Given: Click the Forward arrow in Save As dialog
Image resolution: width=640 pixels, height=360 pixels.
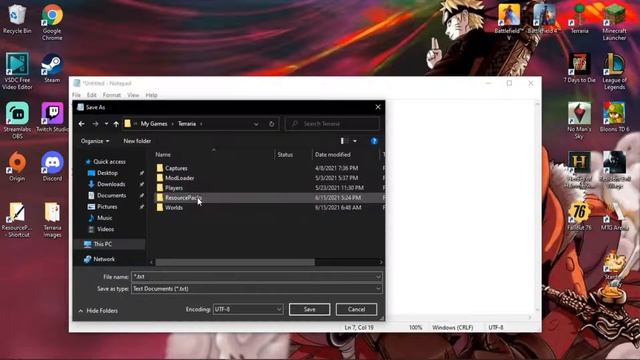Looking at the screenshot, I should click(95, 124).
